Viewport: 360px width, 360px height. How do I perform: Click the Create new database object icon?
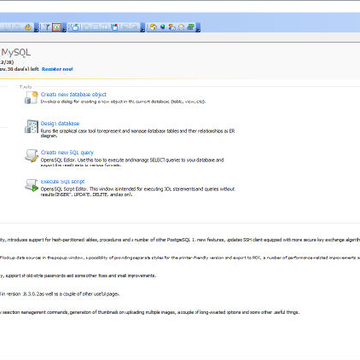(31, 98)
